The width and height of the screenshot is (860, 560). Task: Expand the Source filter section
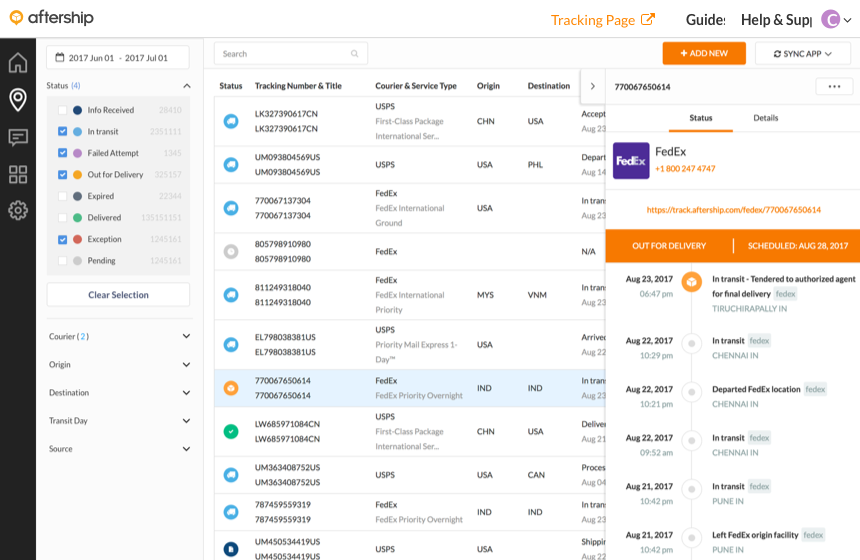(186, 449)
